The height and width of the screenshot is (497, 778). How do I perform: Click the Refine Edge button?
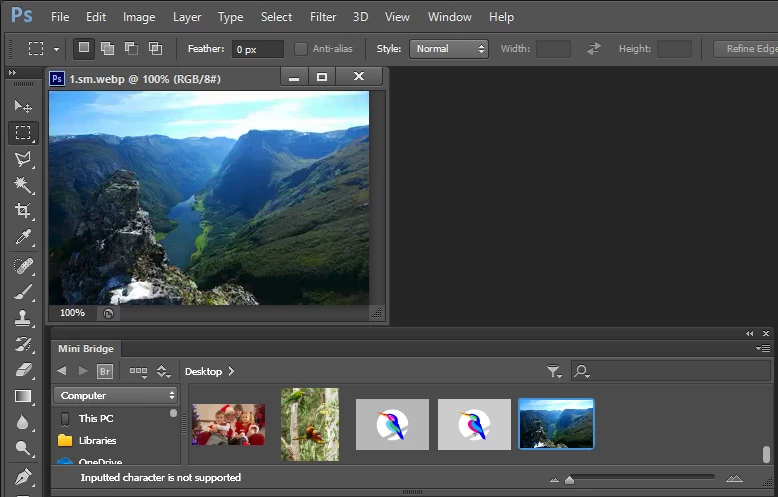747,48
